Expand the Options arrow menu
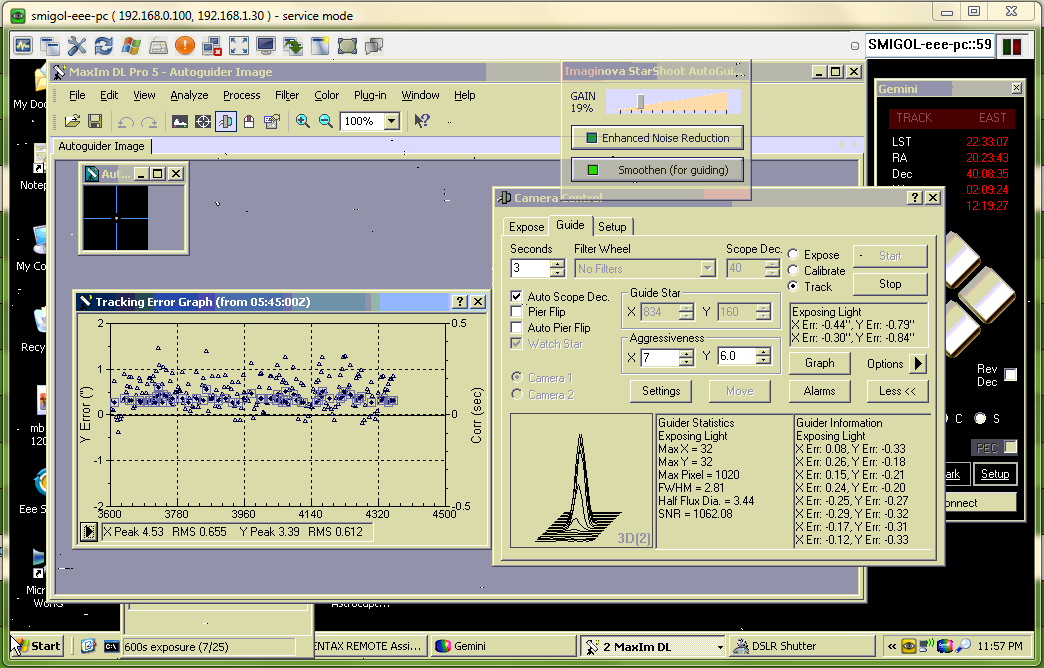Image resolution: width=1044 pixels, height=668 pixels. pyautogui.click(x=917, y=364)
